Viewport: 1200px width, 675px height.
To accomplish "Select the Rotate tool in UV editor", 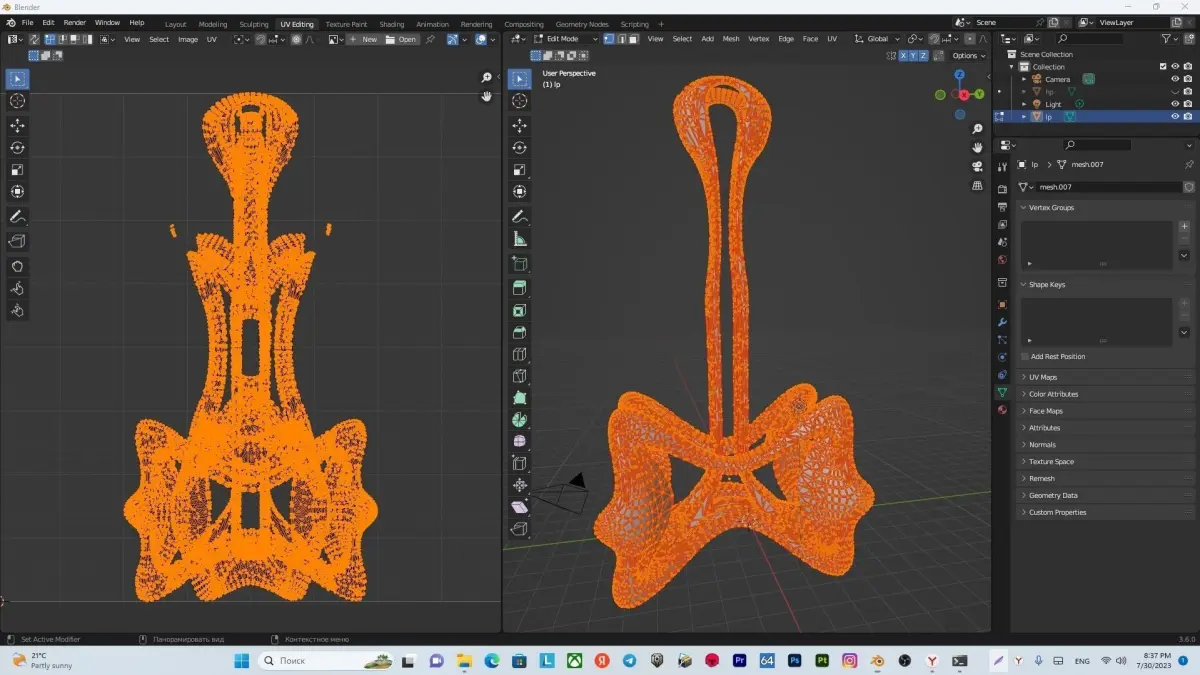I will 17,147.
